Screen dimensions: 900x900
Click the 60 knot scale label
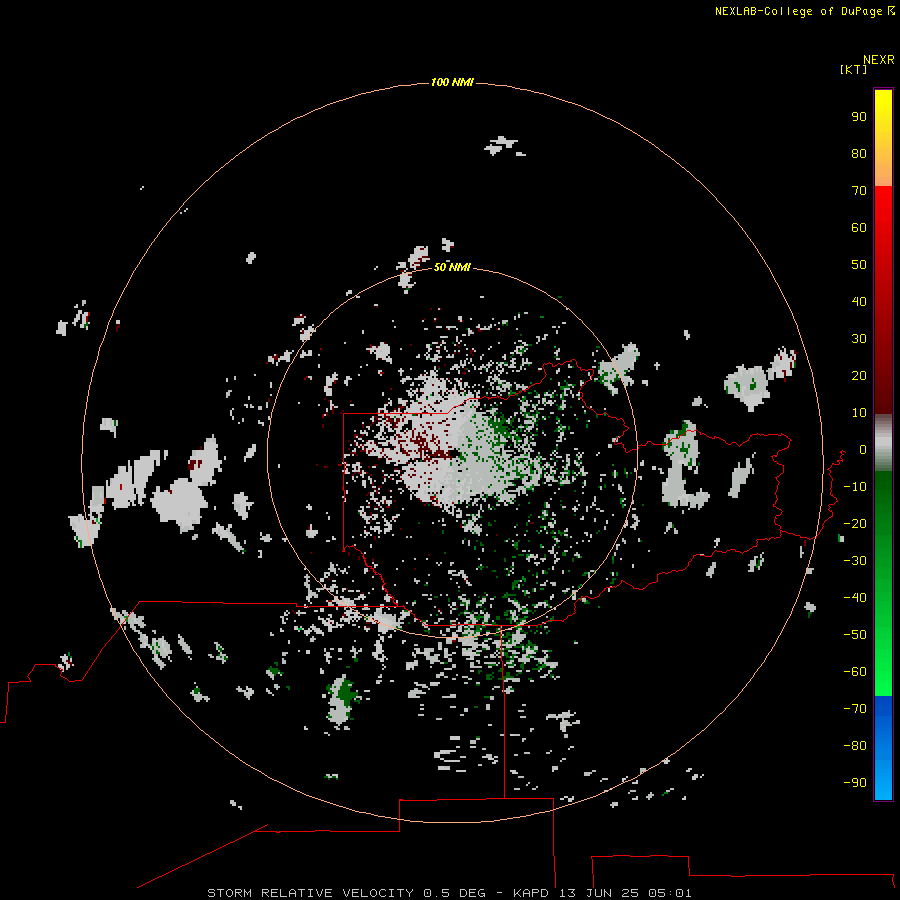(859, 227)
